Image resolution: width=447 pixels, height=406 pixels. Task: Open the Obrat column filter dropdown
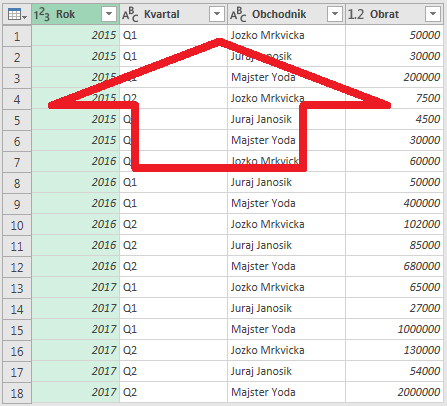click(433, 14)
